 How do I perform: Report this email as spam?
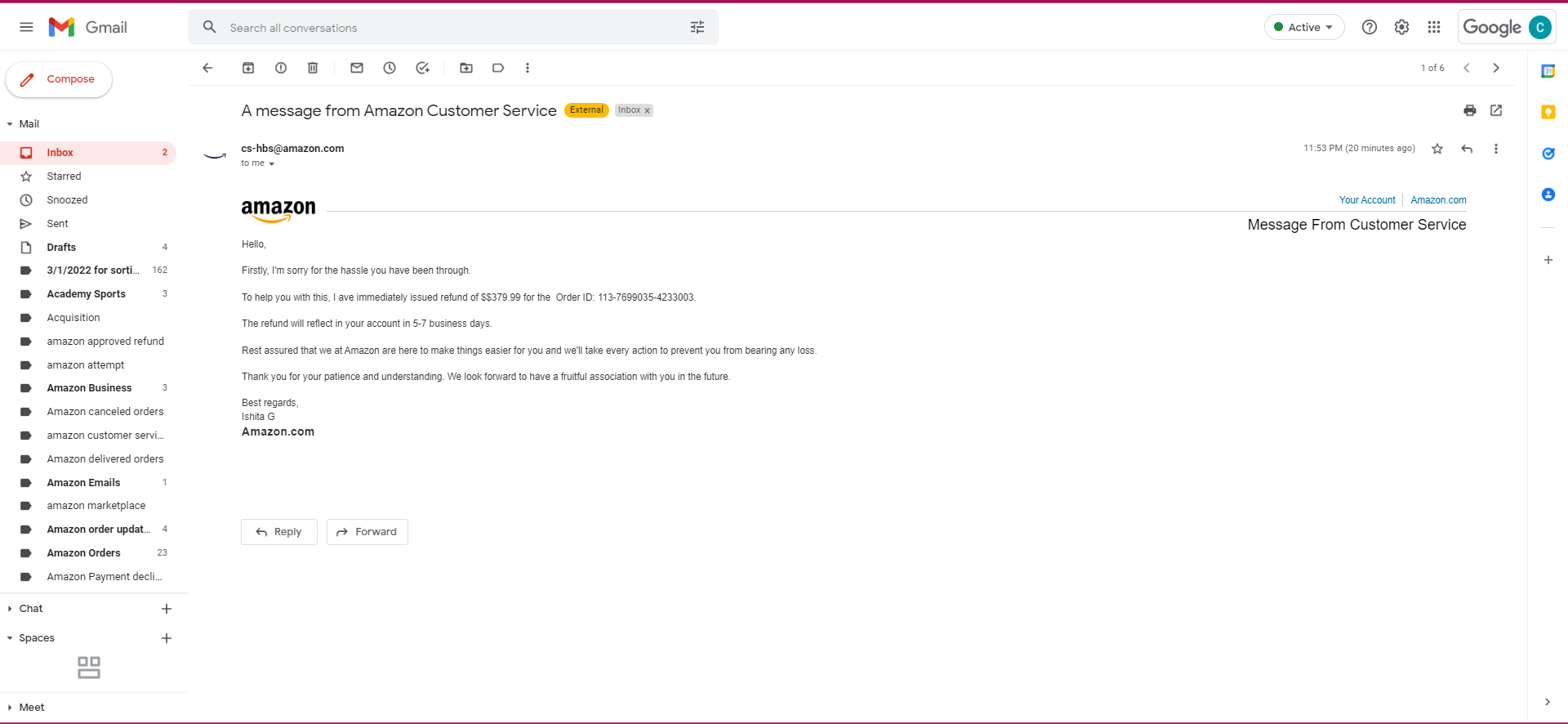(281, 68)
